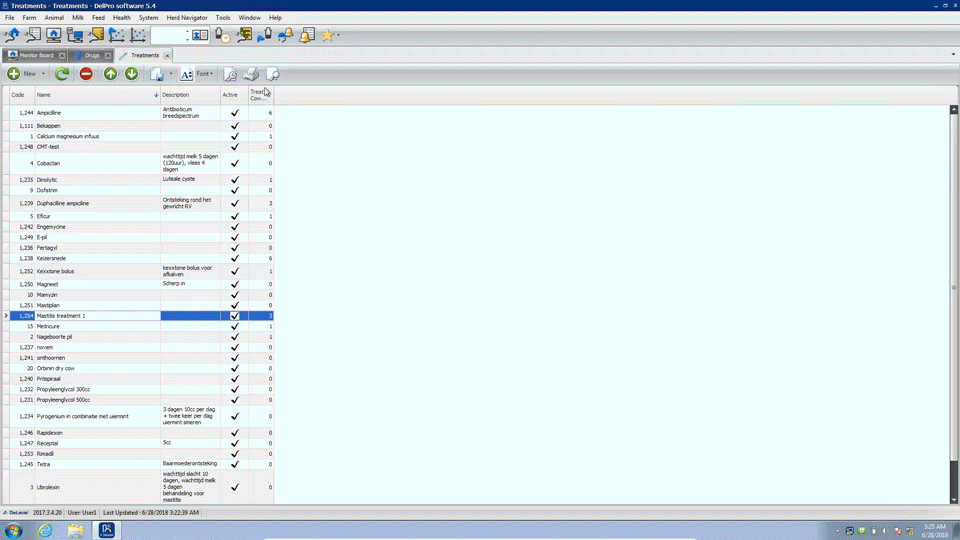Click the colored grid sheet icon
This screenshot has height=540, width=960.
coord(244,35)
